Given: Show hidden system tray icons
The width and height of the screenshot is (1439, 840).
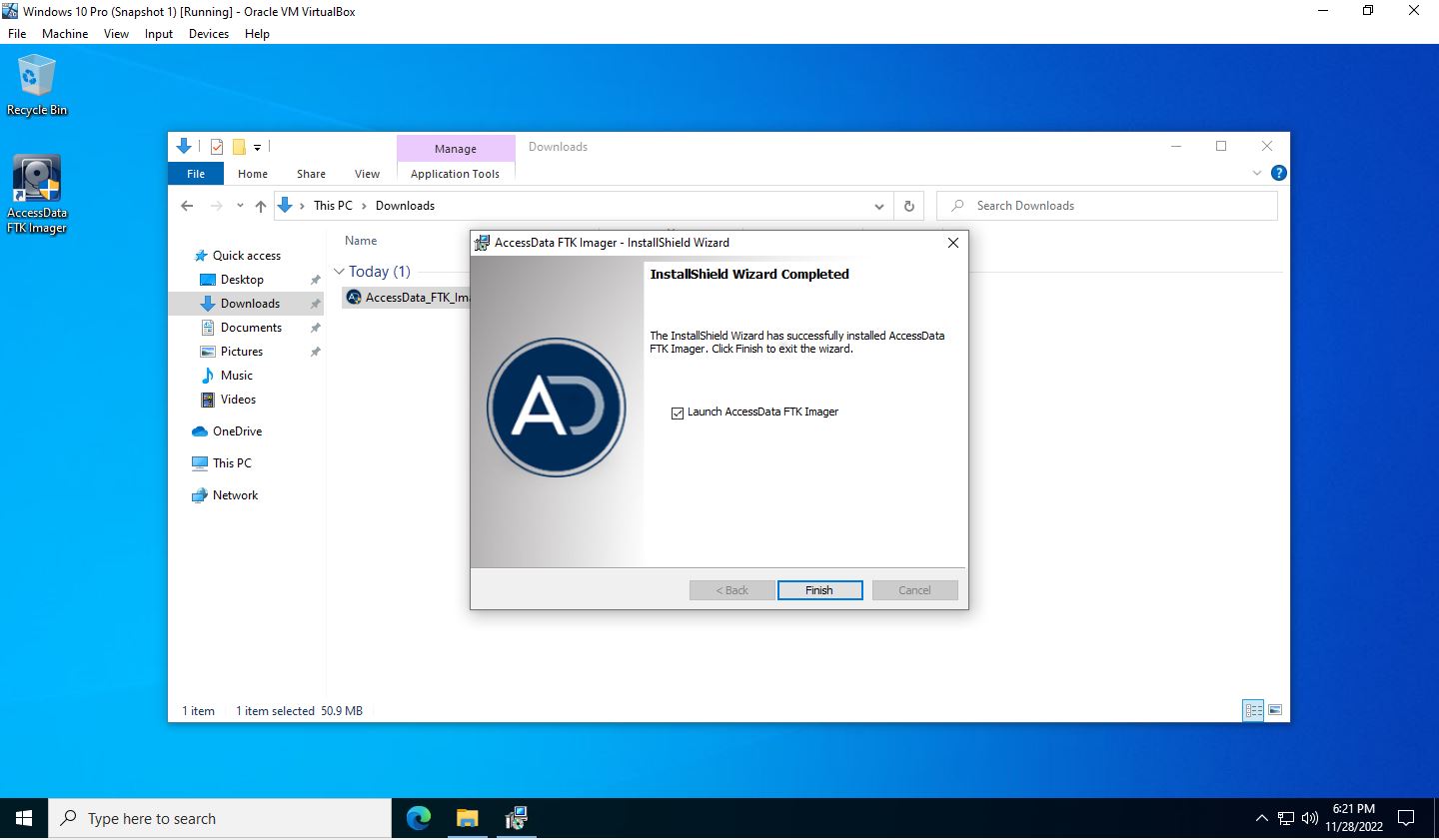Looking at the screenshot, I should [x=1261, y=819].
